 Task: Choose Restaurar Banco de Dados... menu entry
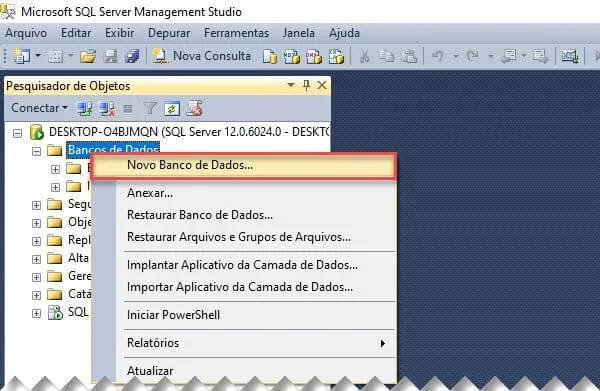tap(243, 215)
